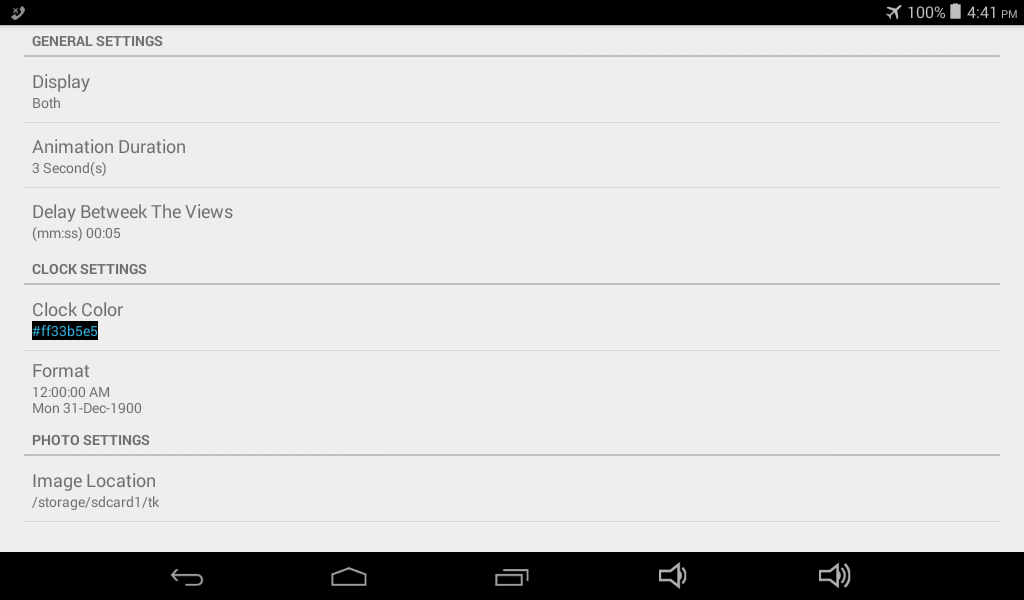Open the Image Location setting
Screen dimensions: 1024x600
(512, 490)
